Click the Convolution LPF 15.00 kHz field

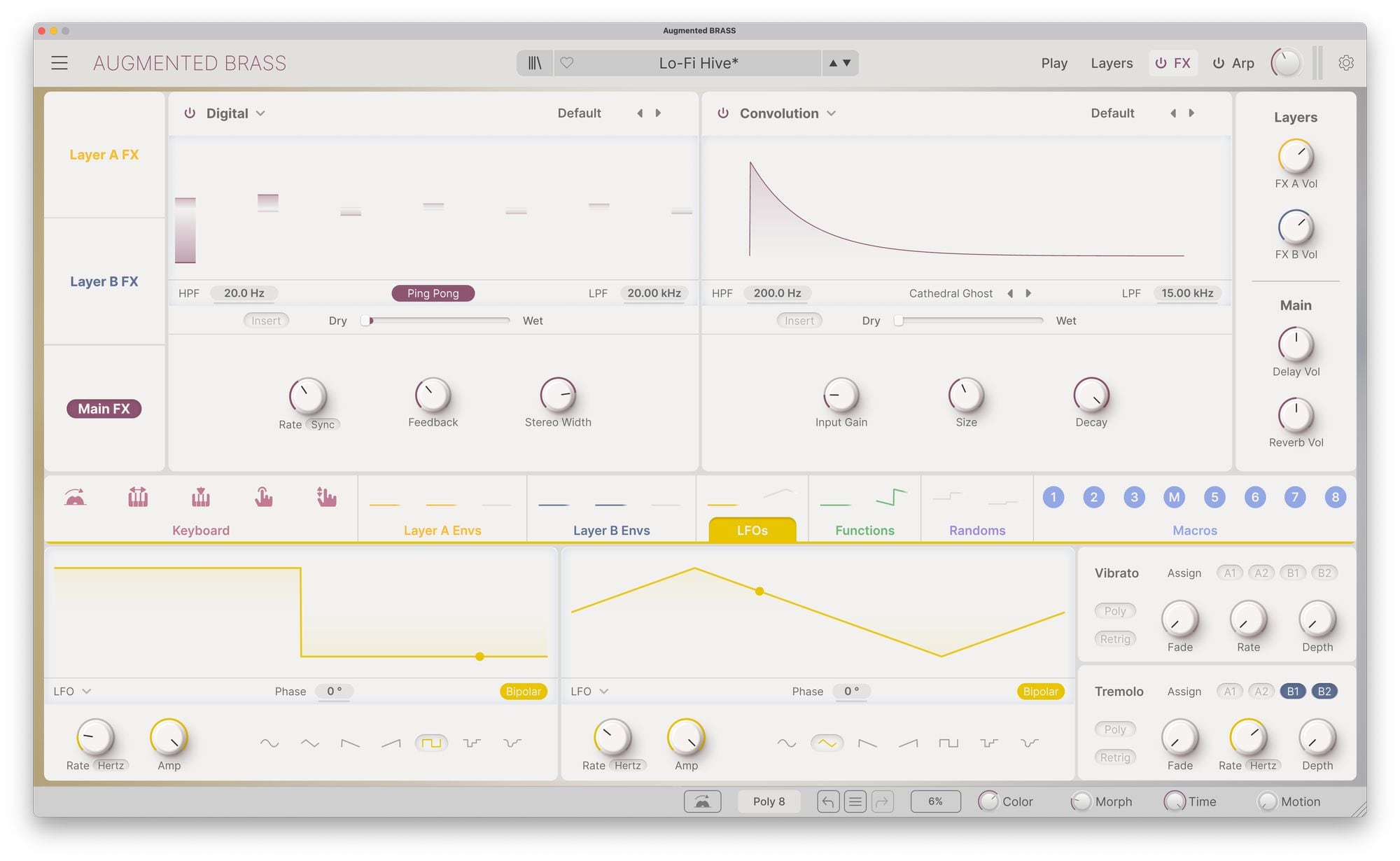[x=1187, y=293]
